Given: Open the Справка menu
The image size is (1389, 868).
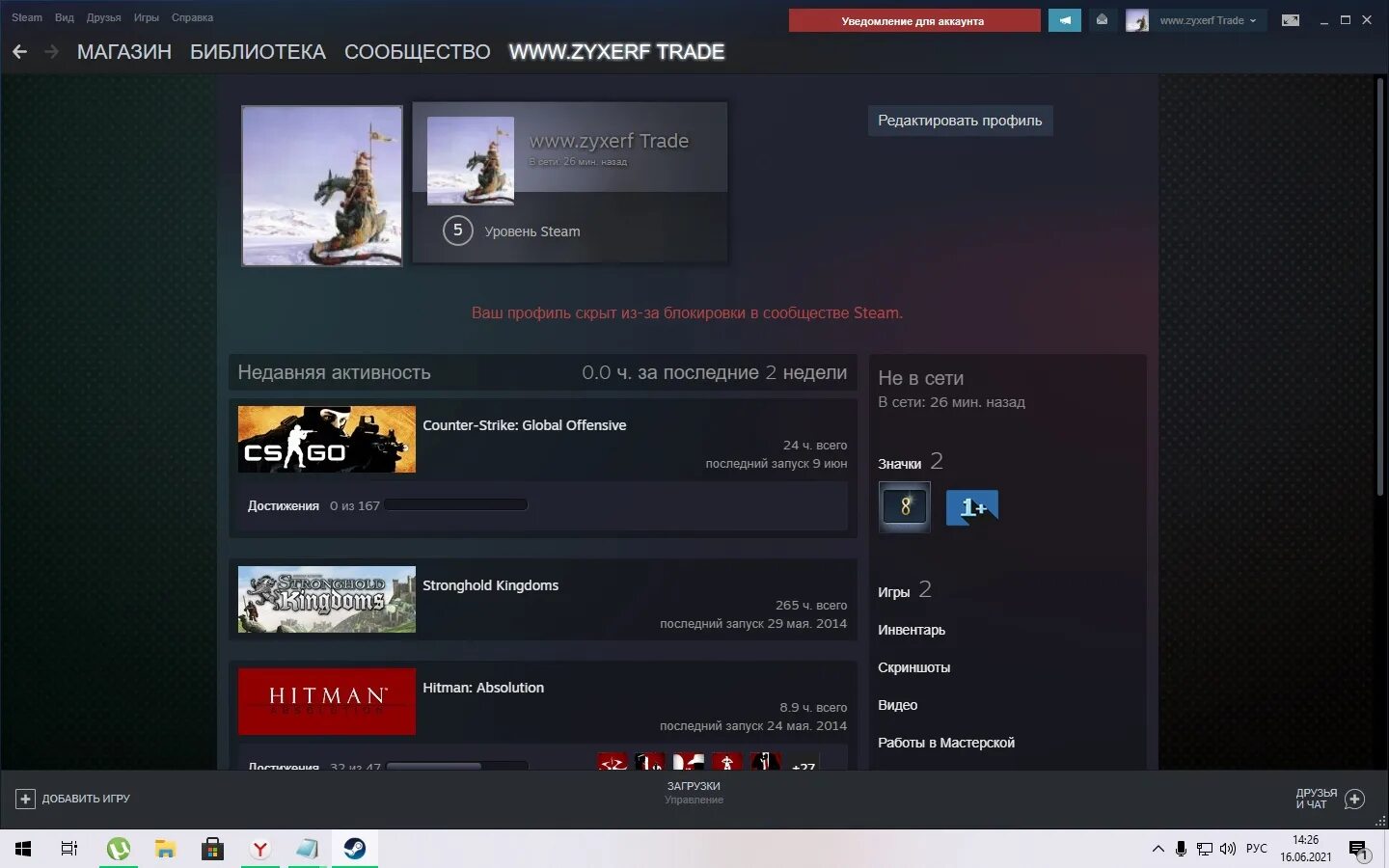Looking at the screenshot, I should pyautogui.click(x=192, y=17).
